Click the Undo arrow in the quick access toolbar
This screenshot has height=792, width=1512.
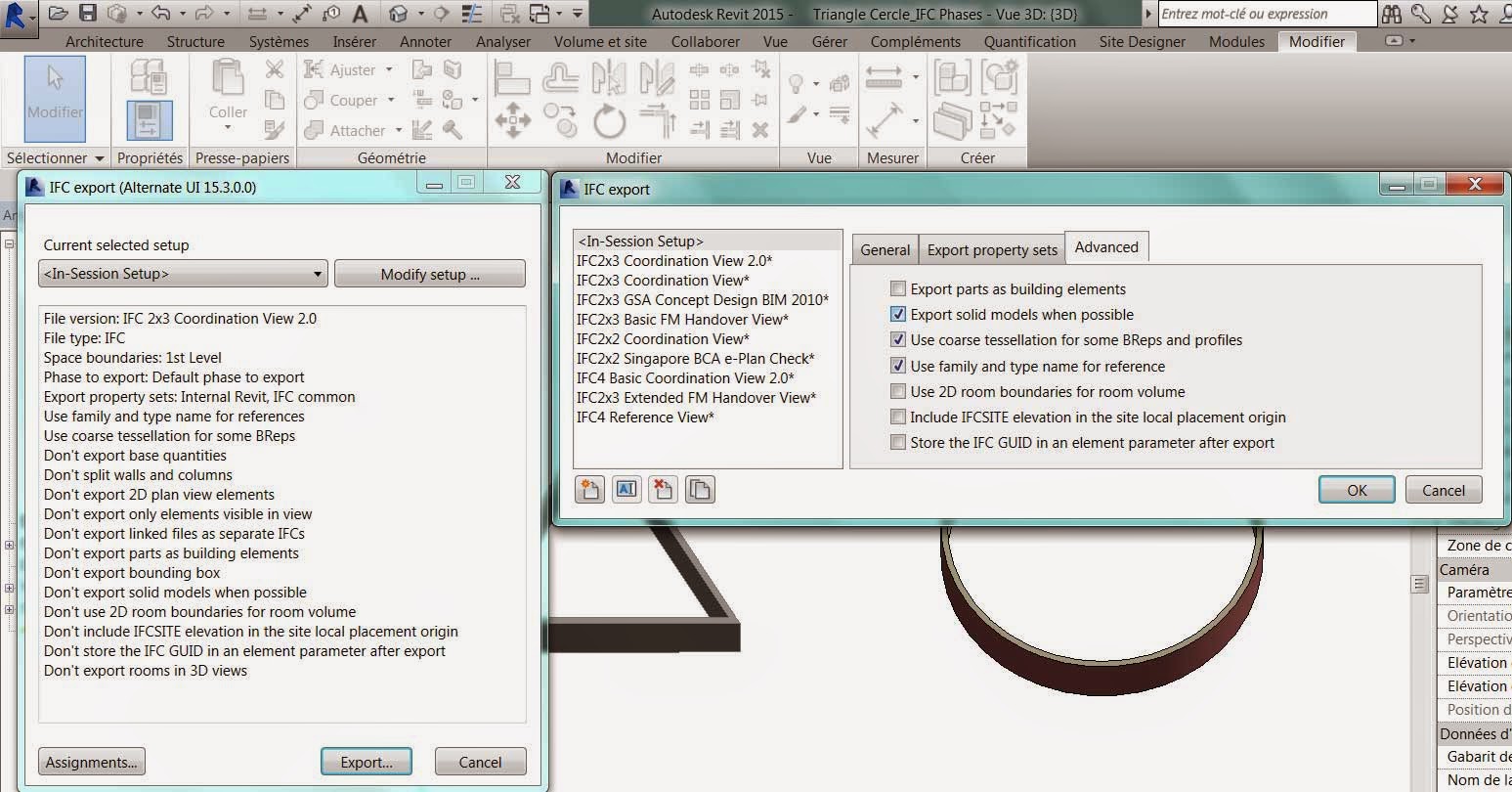(x=160, y=14)
